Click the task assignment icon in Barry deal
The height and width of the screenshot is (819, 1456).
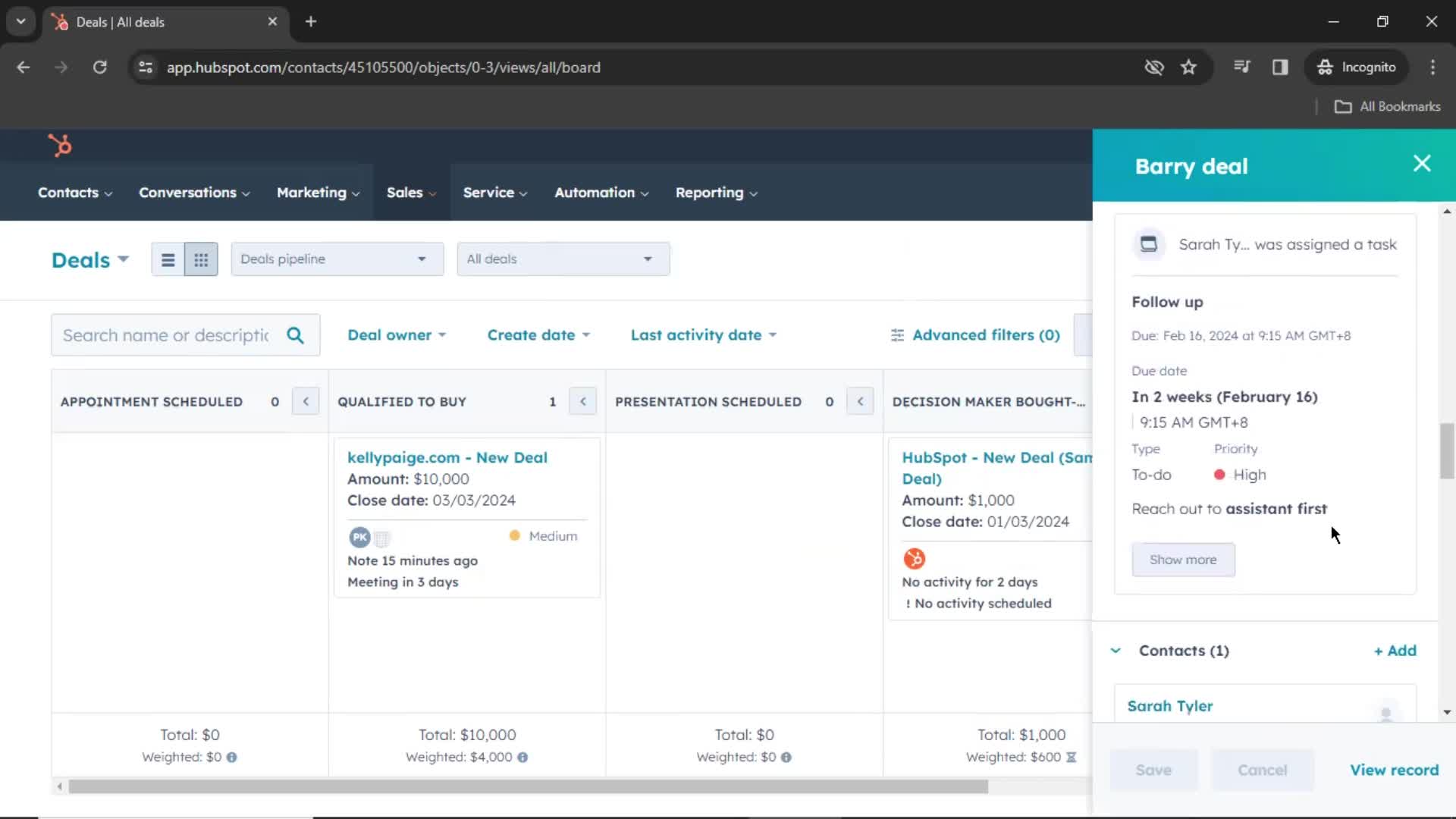pyautogui.click(x=1148, y=244)
